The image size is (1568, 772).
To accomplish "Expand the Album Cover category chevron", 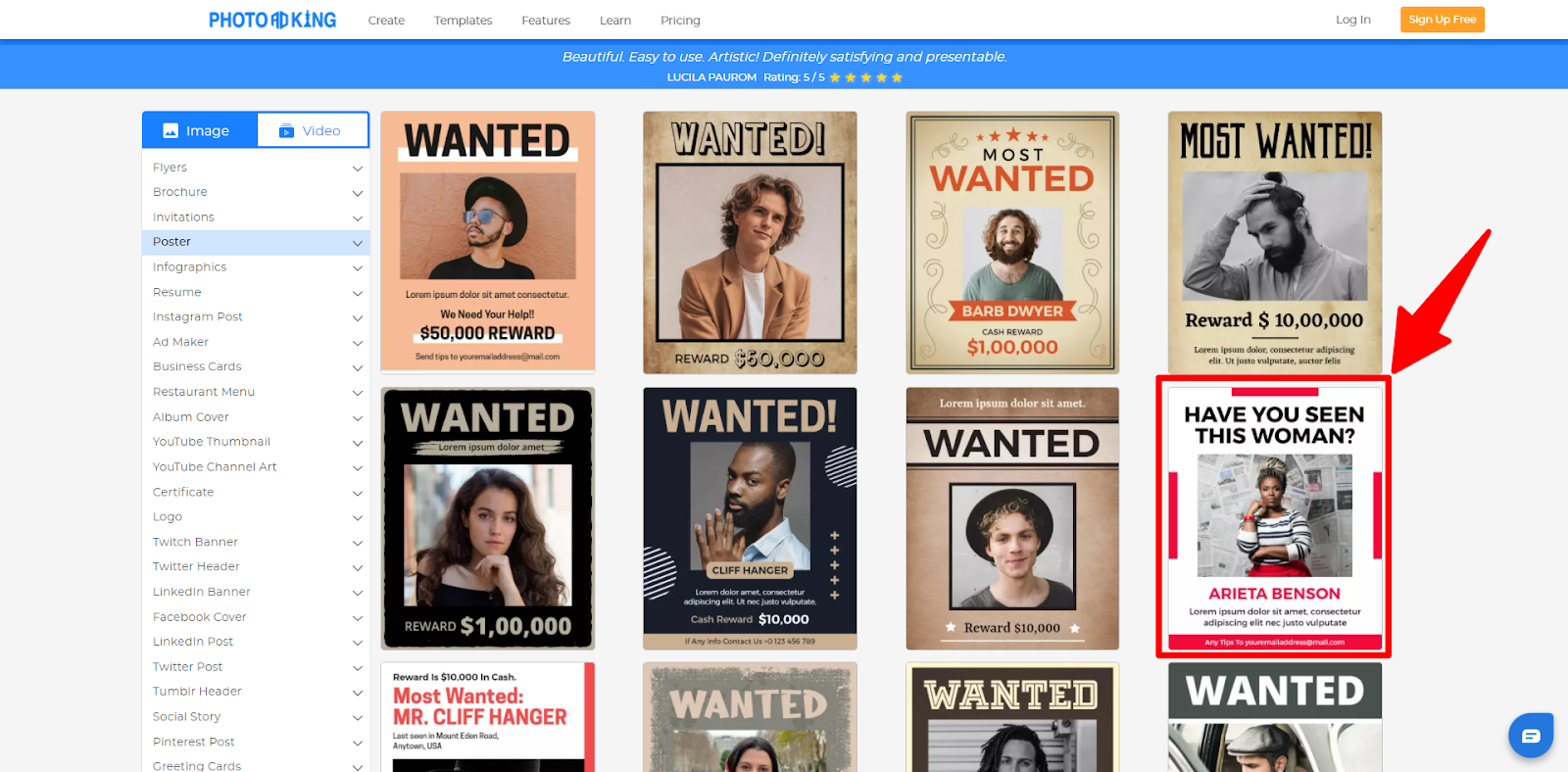I will point(358,418).
